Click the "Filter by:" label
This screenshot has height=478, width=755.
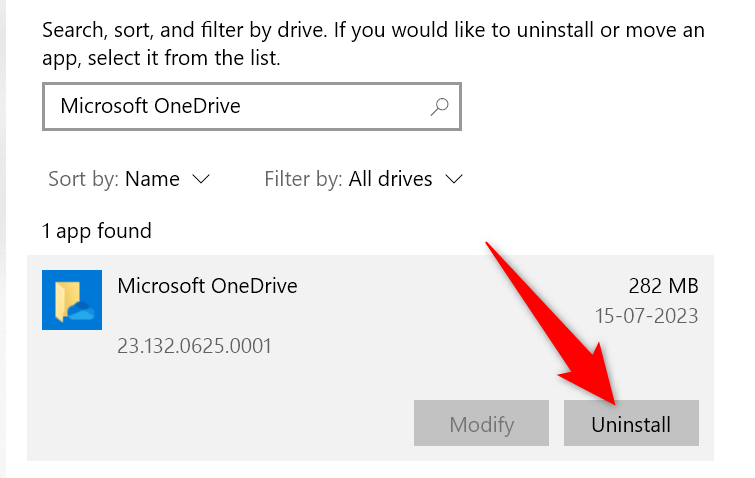point(303,180)
